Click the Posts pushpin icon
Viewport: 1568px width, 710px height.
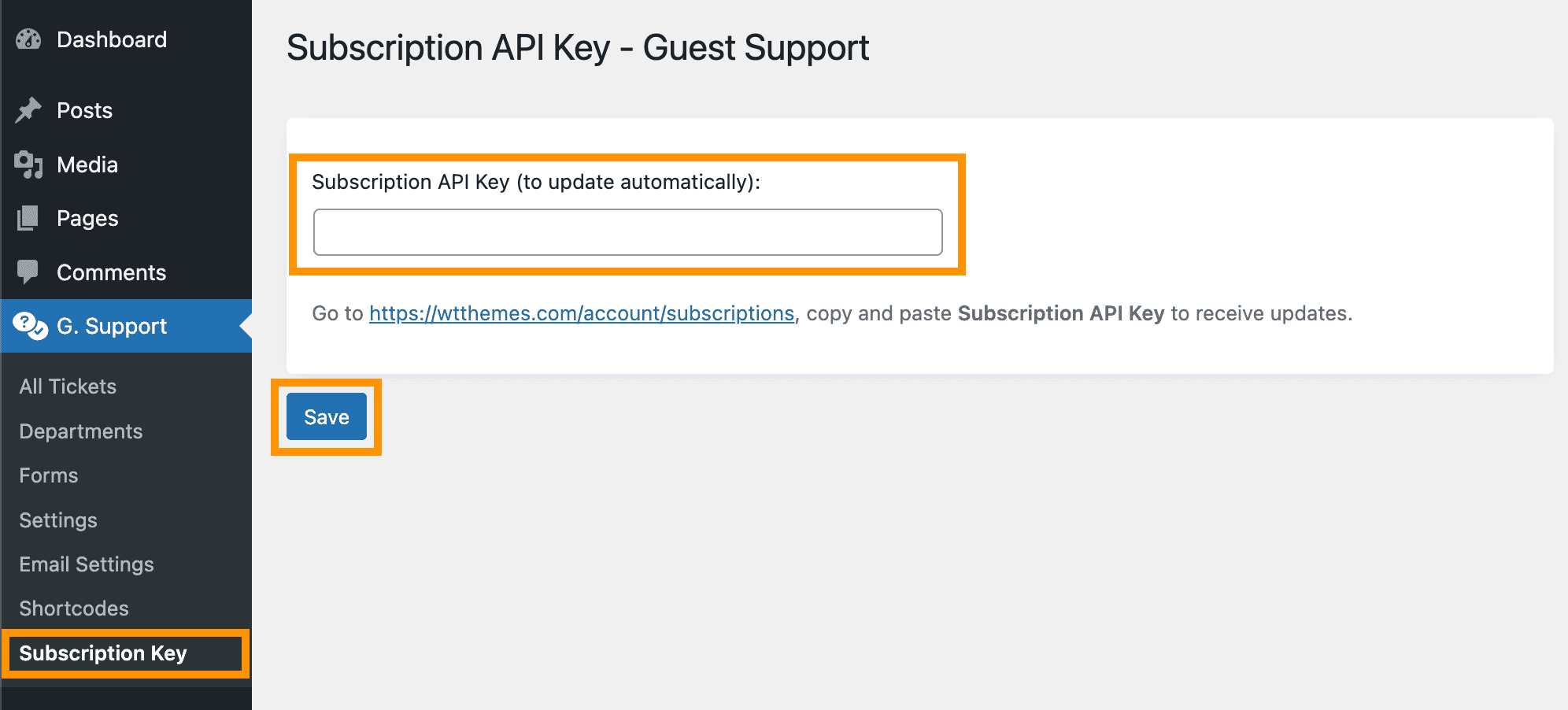[x=28, y=110]
